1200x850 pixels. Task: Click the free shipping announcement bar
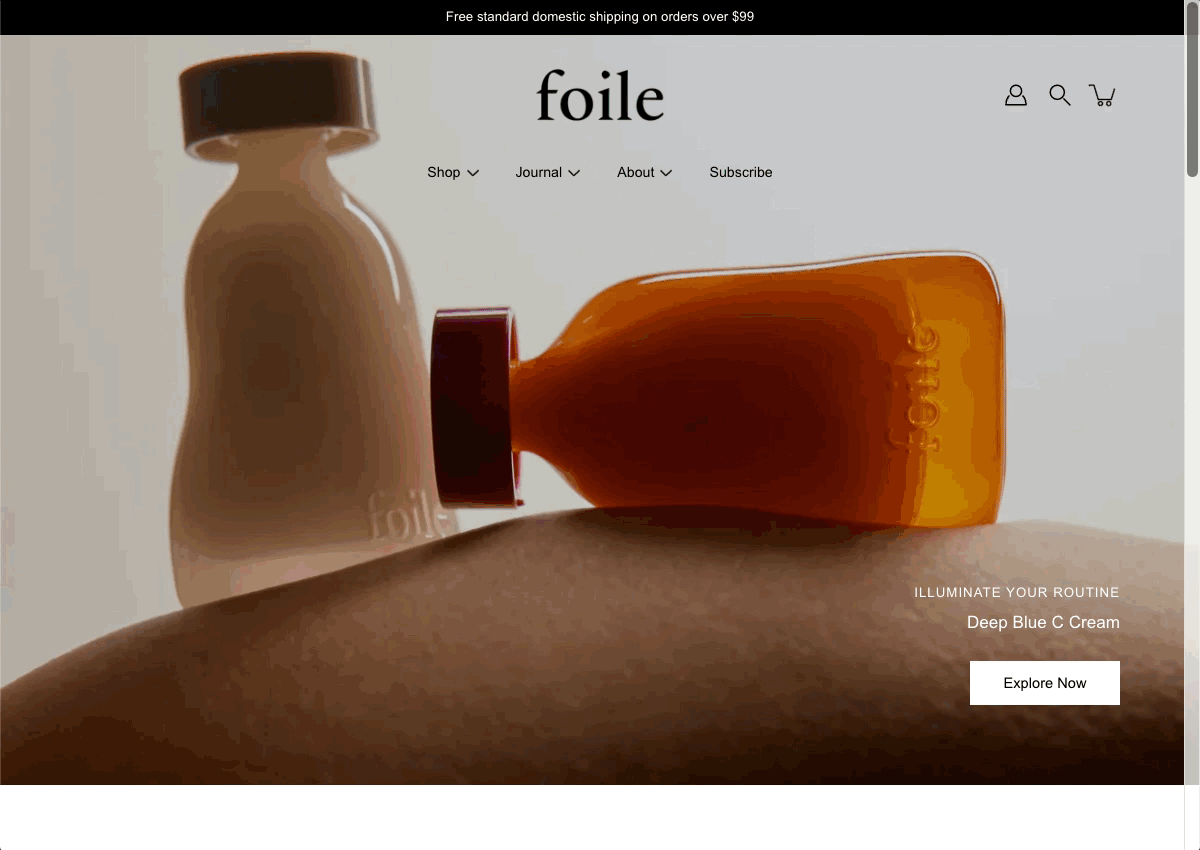point(600,17)
